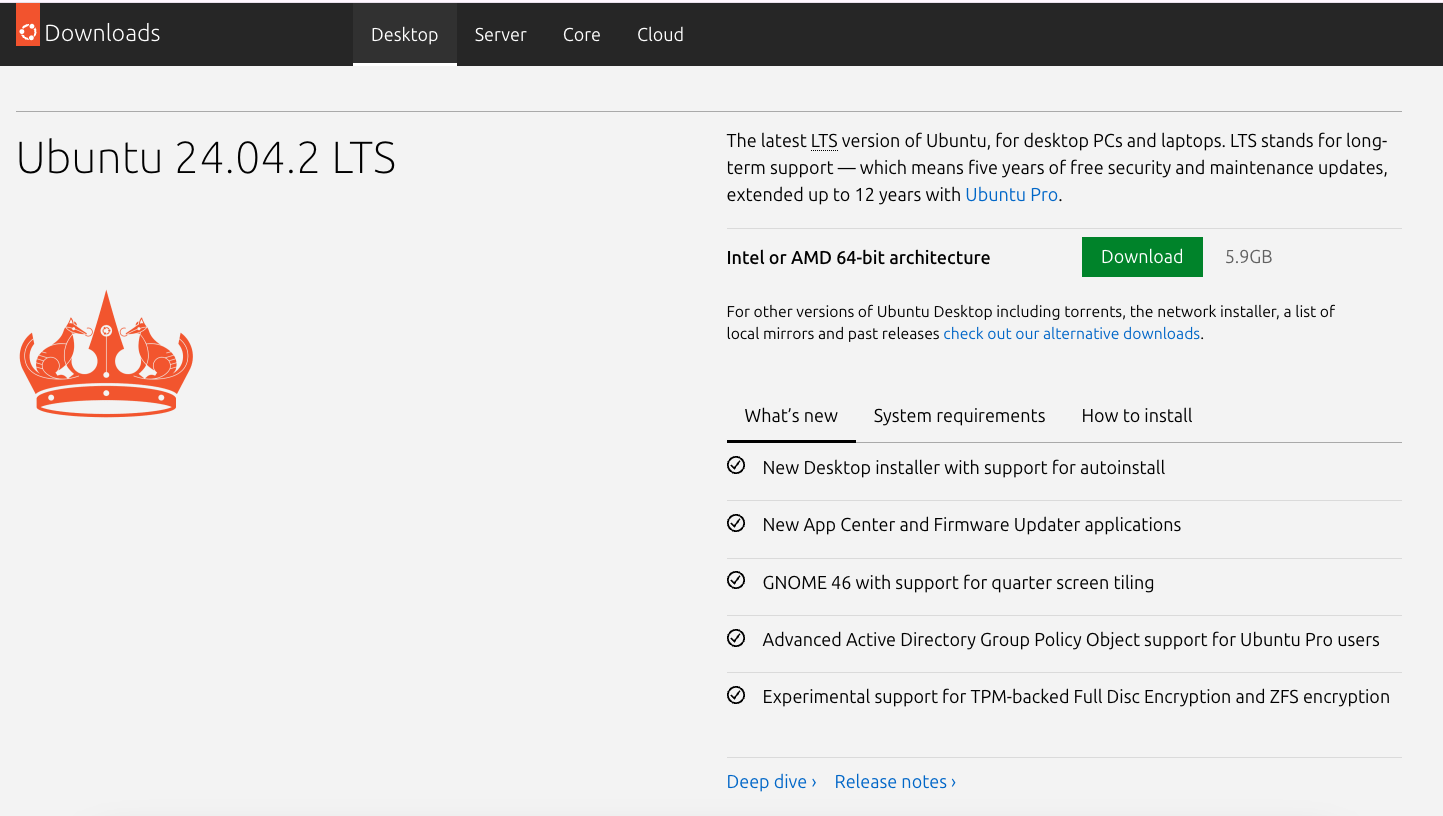
Task: Click the Ubuntu logo icon in header
Action: click(28, 32)
